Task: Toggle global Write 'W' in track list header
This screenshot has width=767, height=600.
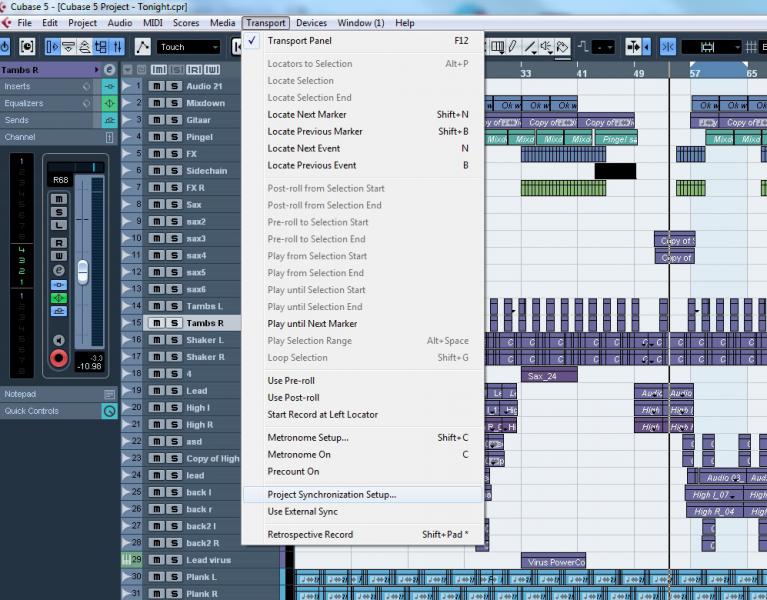Action: 212,70
